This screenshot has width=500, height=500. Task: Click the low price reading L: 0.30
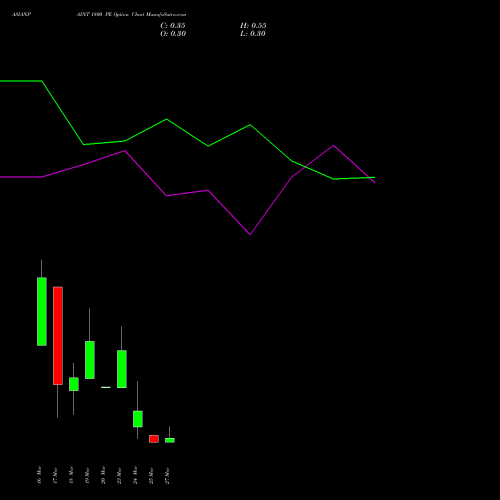click(253, 34)
